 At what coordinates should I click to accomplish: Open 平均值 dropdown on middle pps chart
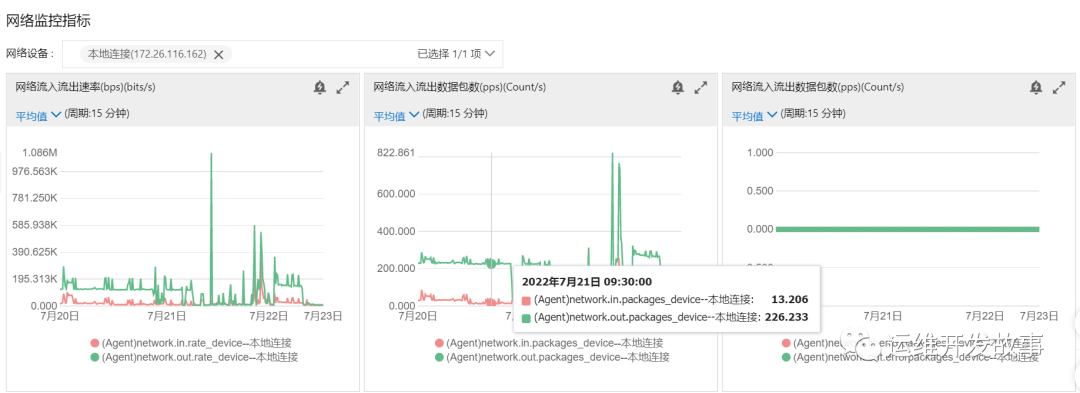click(397, 116)
